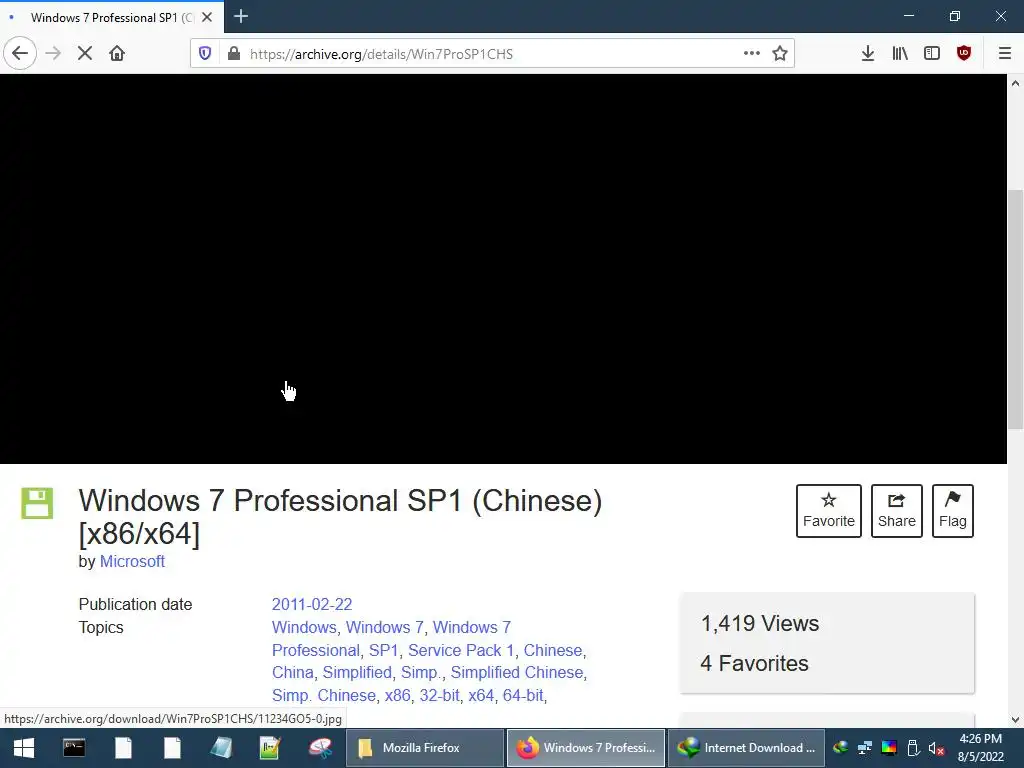
Task: Open the 32-bit topic link
Action: (439, 696)
